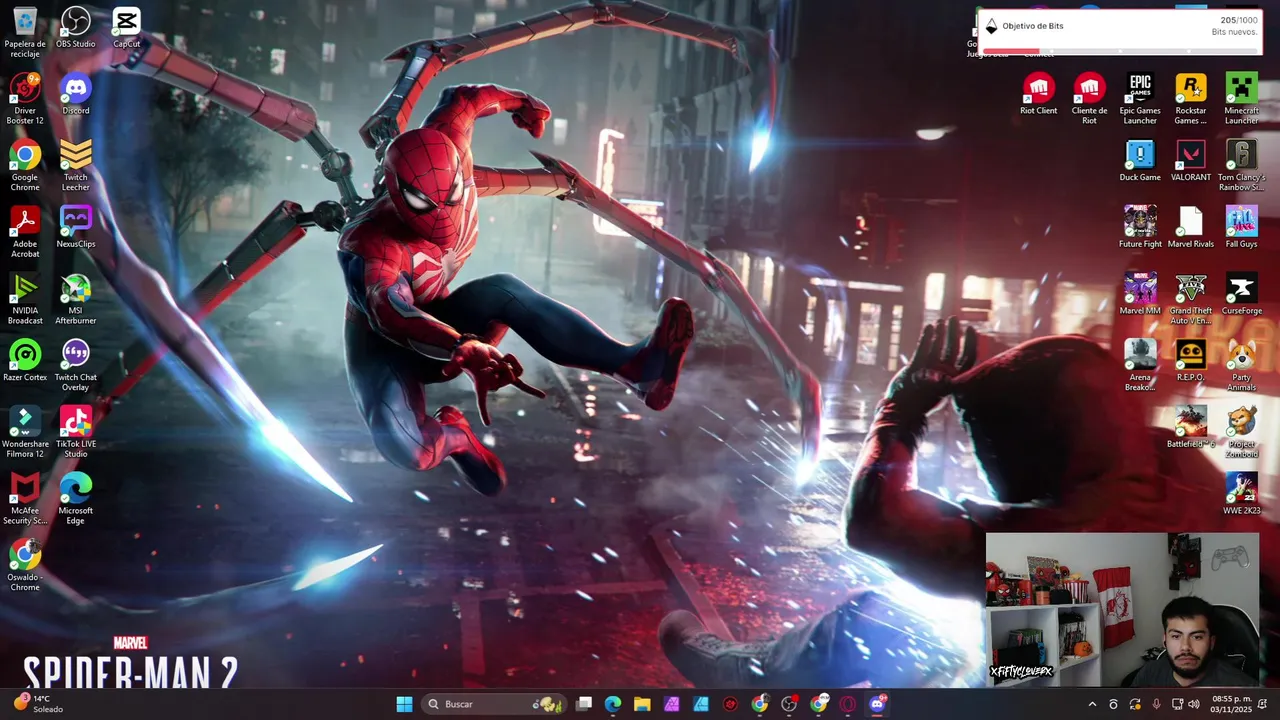
Task: Expand the hidden system tray icons chevron
Action: tap(1092, 705)
